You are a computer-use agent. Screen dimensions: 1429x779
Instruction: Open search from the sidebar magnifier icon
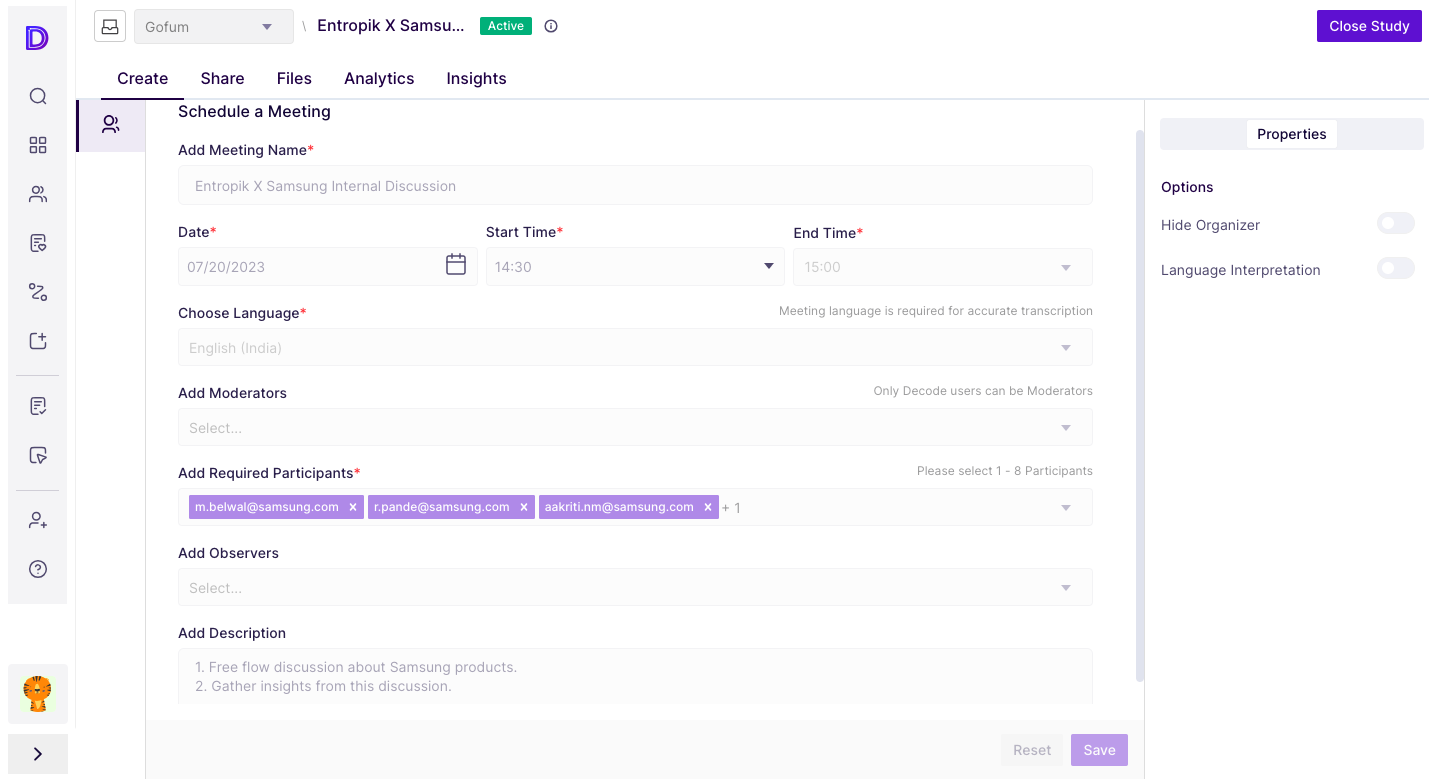[38, 96]
